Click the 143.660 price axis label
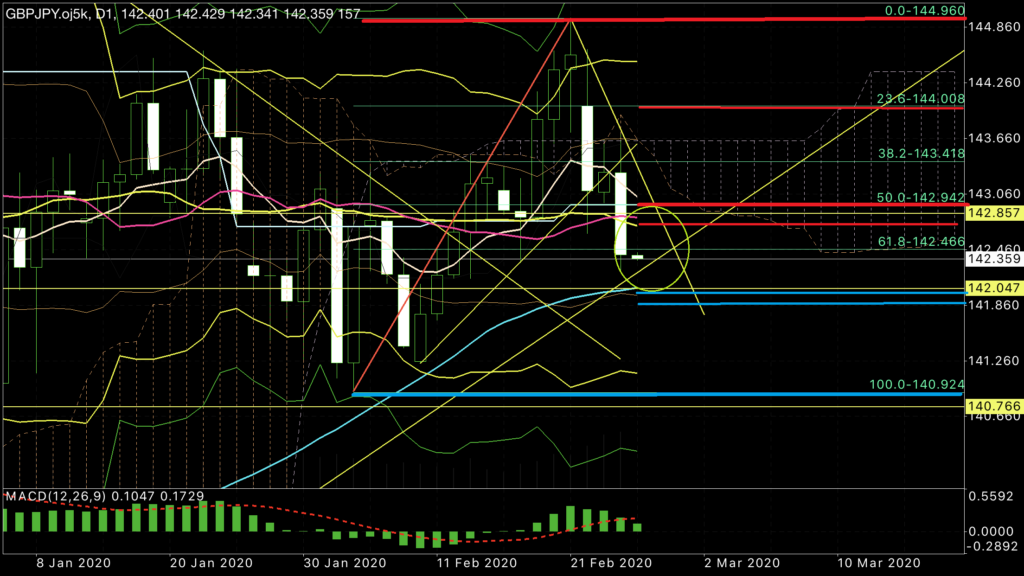Viewport: 1024px width, 576px height. (995, 138)
